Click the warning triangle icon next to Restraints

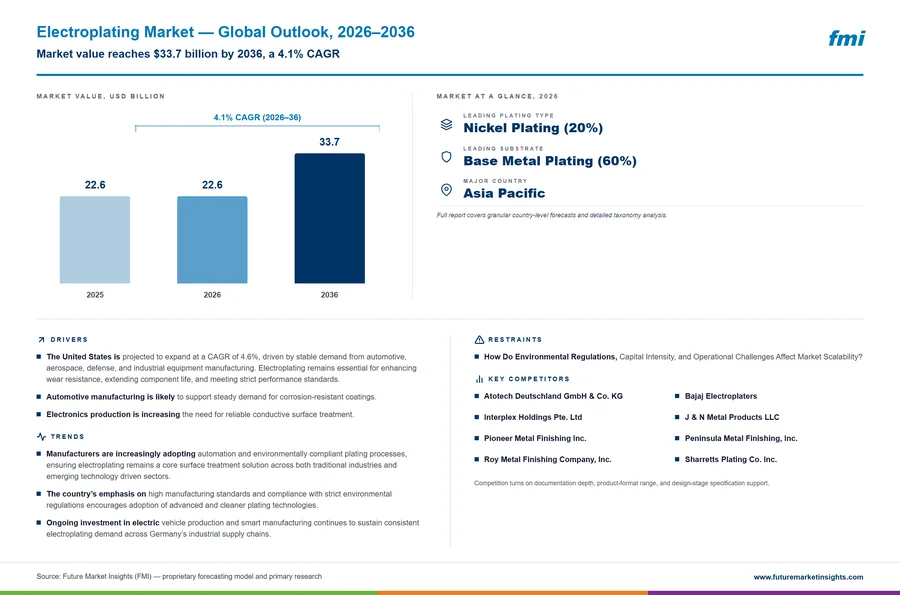479,340
